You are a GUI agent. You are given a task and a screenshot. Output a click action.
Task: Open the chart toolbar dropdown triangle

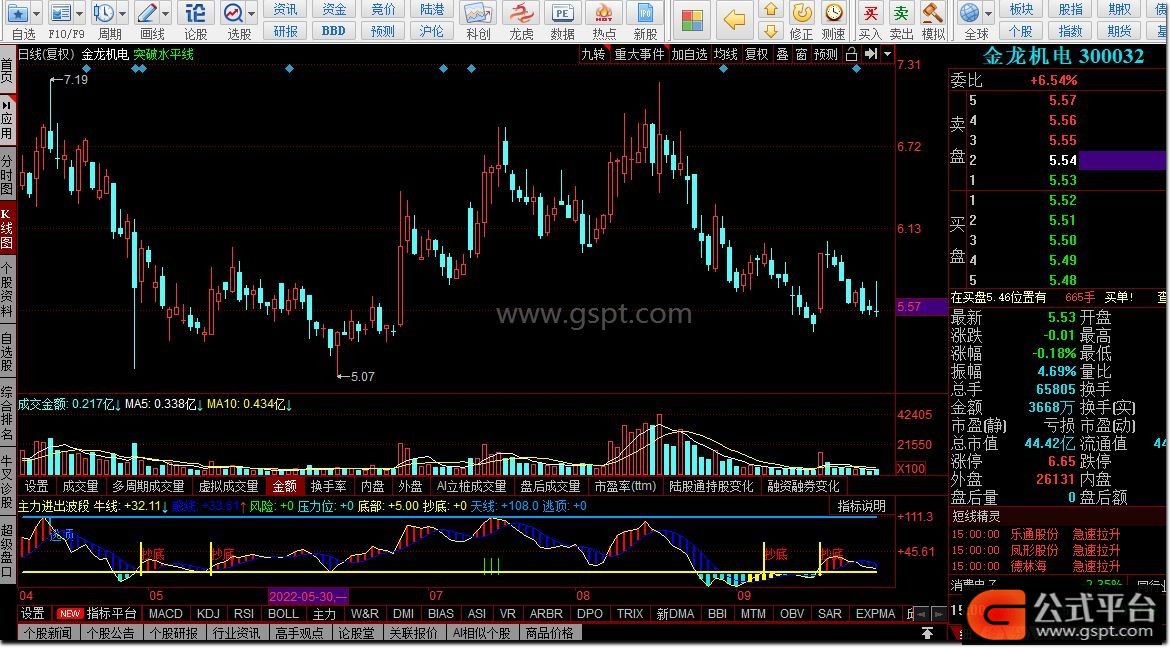coord(887,55)
